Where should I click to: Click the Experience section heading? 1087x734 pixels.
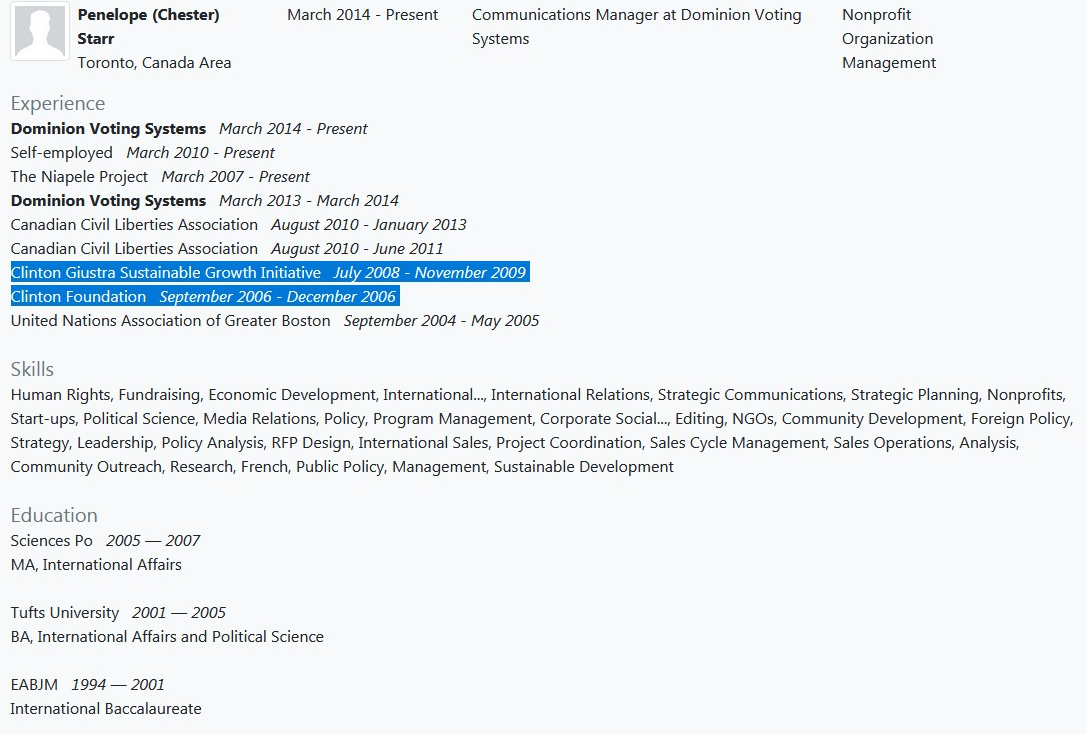pyautogui.click(x=57, y=104)
